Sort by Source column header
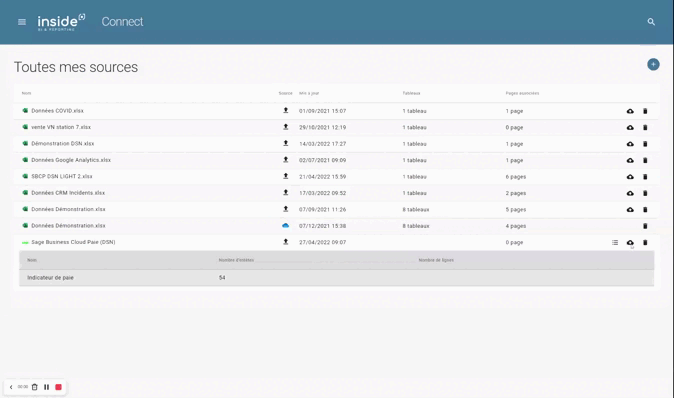The height and width of the screenshot is (398, 674). coord(285,93)
